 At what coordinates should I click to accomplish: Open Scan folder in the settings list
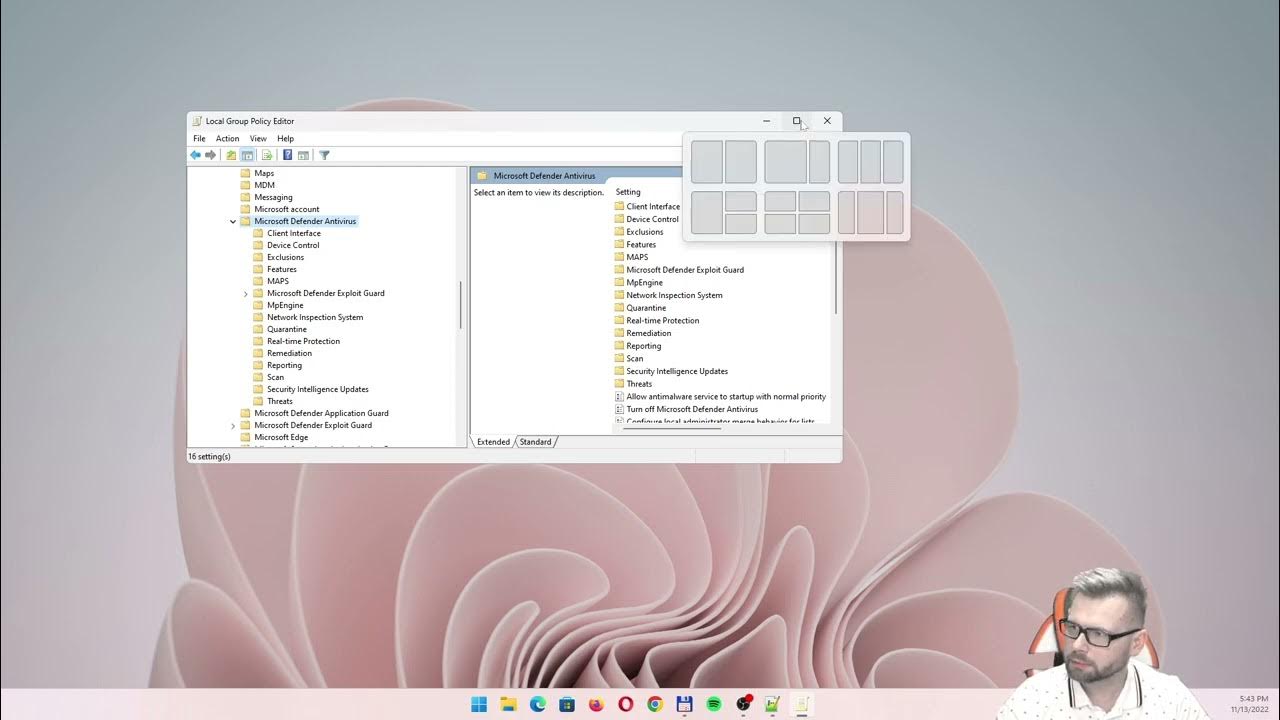[635, 358]
